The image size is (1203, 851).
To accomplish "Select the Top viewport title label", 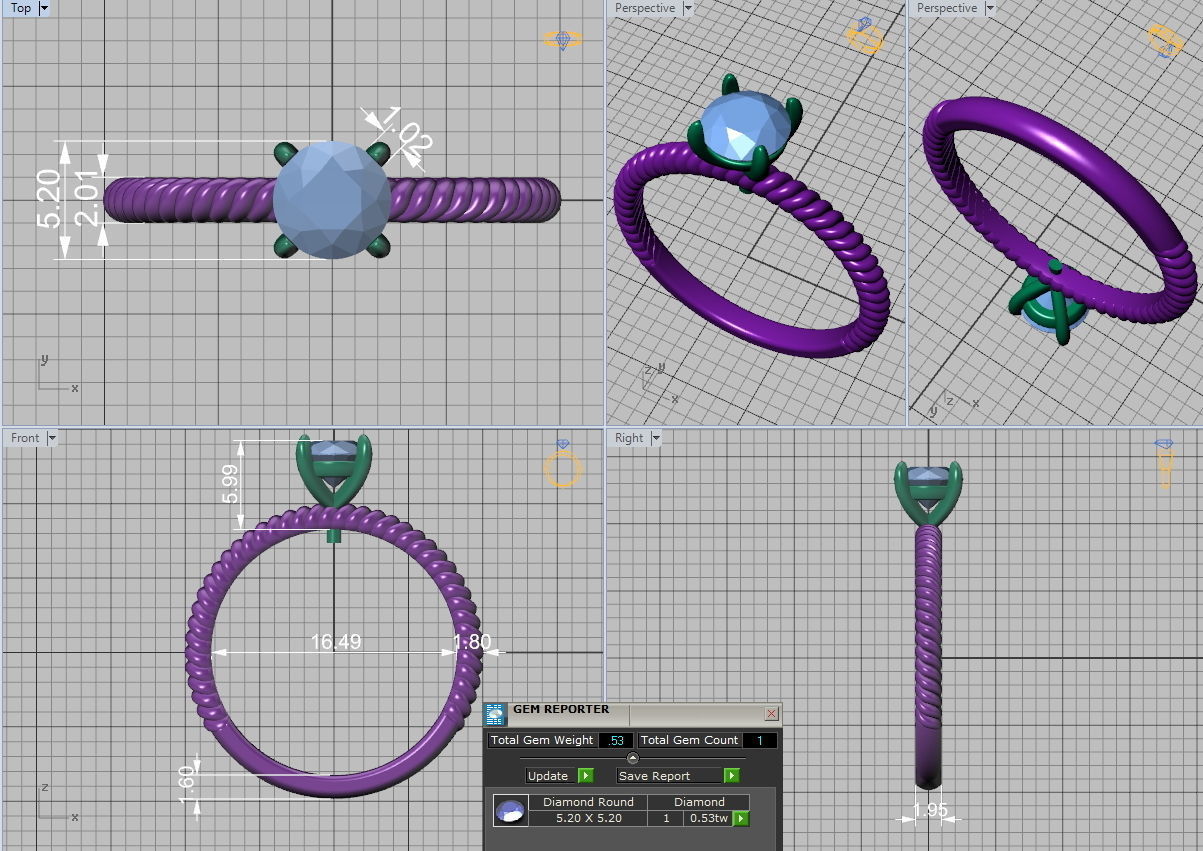I will coord(21,8).
